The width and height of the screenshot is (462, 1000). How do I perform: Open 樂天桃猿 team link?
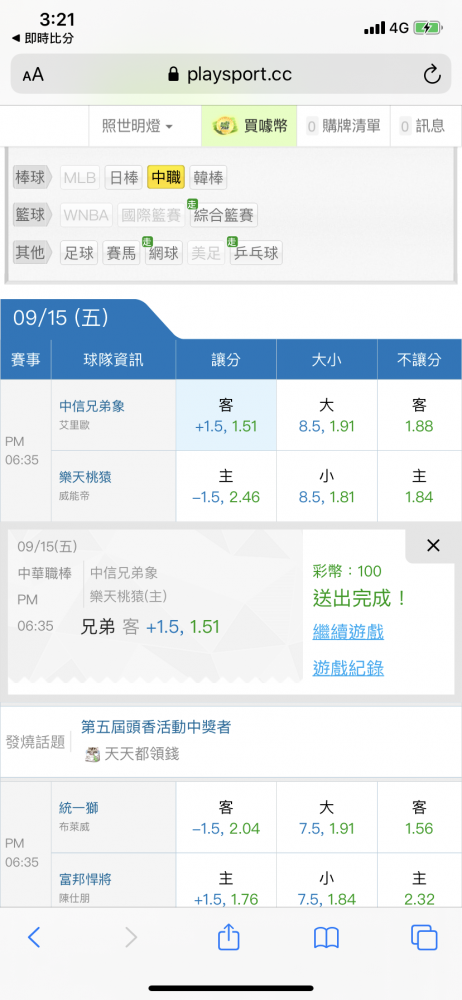click(x=85, y=478)
